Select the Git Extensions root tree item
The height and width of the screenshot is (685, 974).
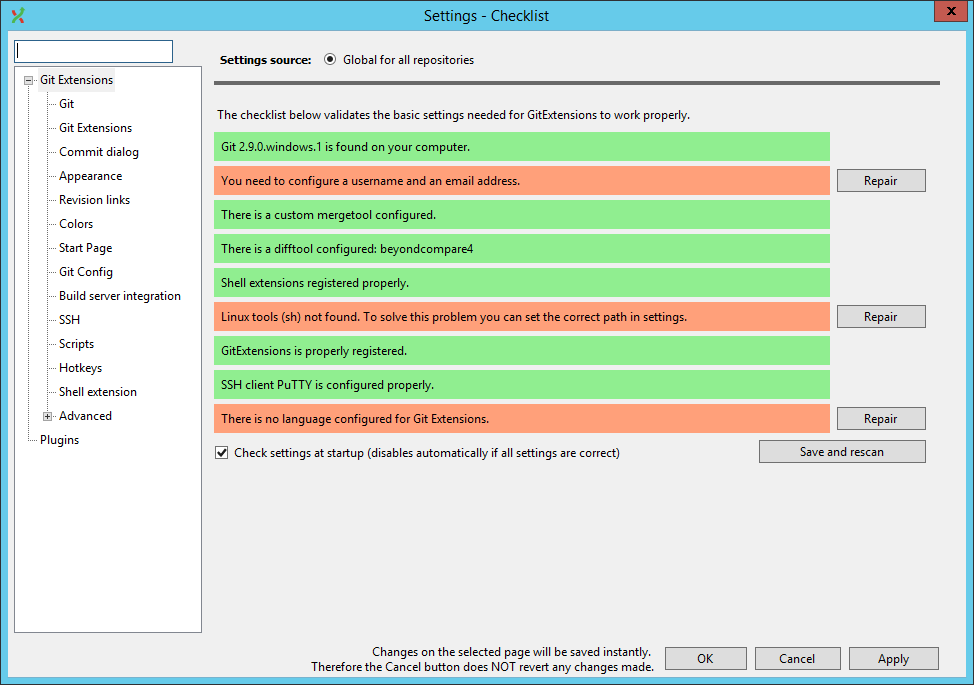point(76,80)
